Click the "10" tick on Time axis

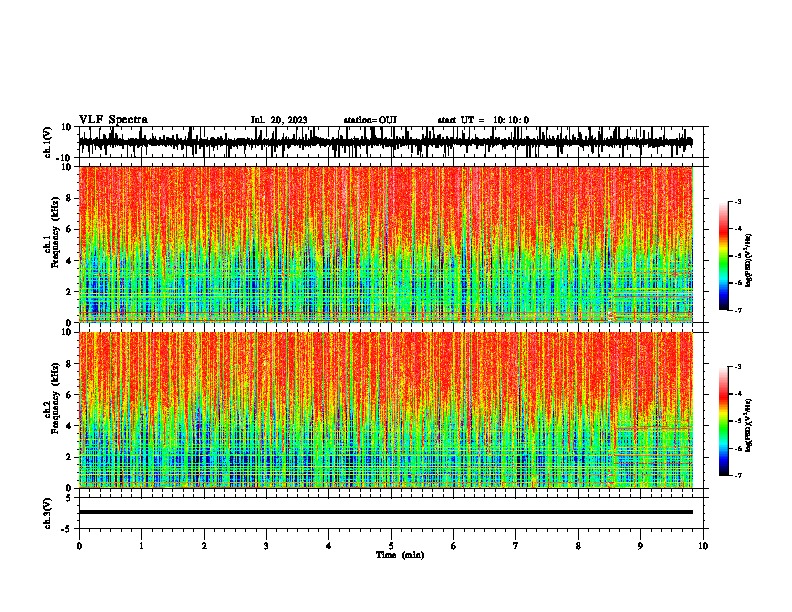(703, 546)
